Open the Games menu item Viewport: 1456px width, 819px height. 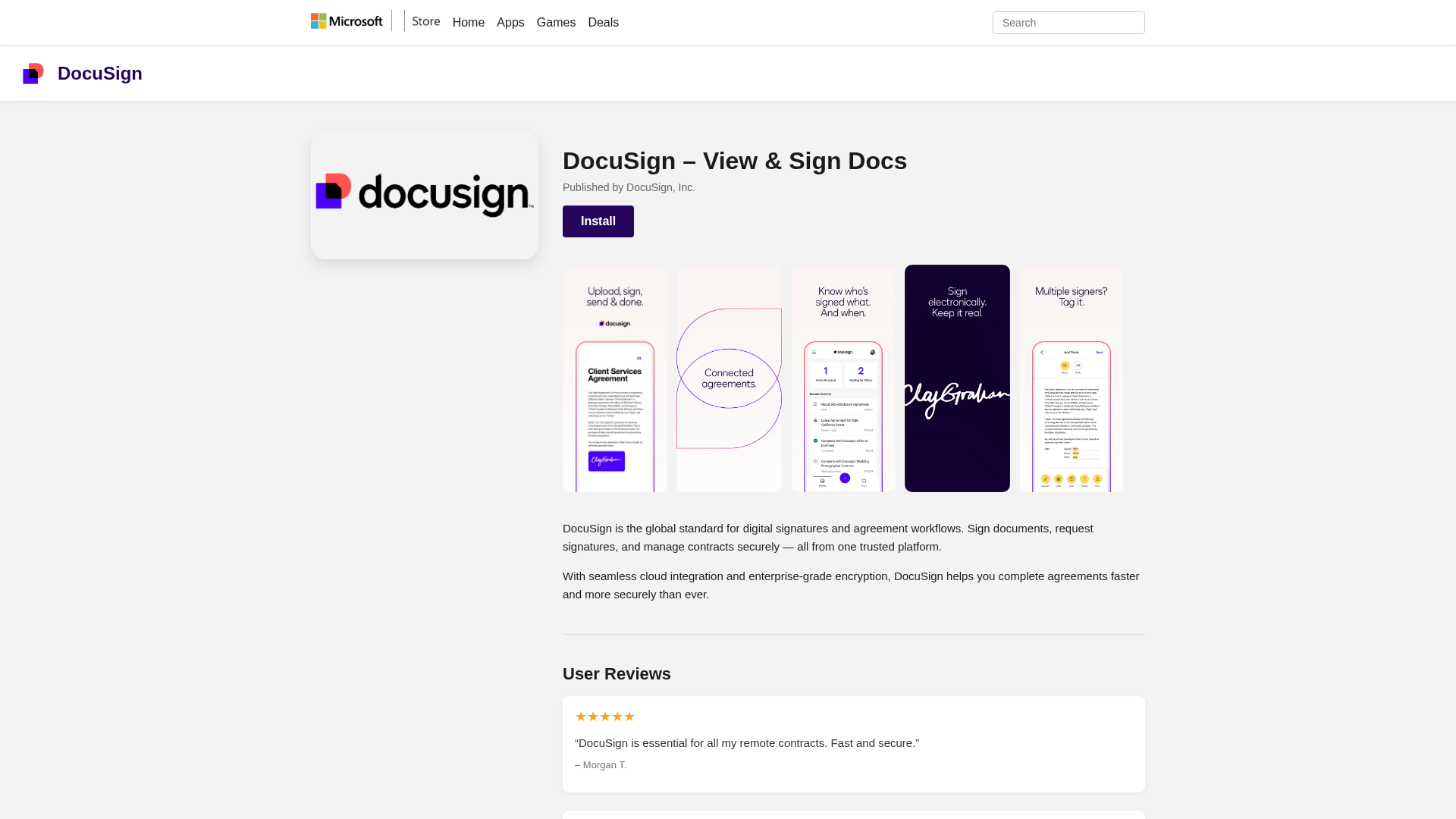pyautogui.click(x=556, y=23)
